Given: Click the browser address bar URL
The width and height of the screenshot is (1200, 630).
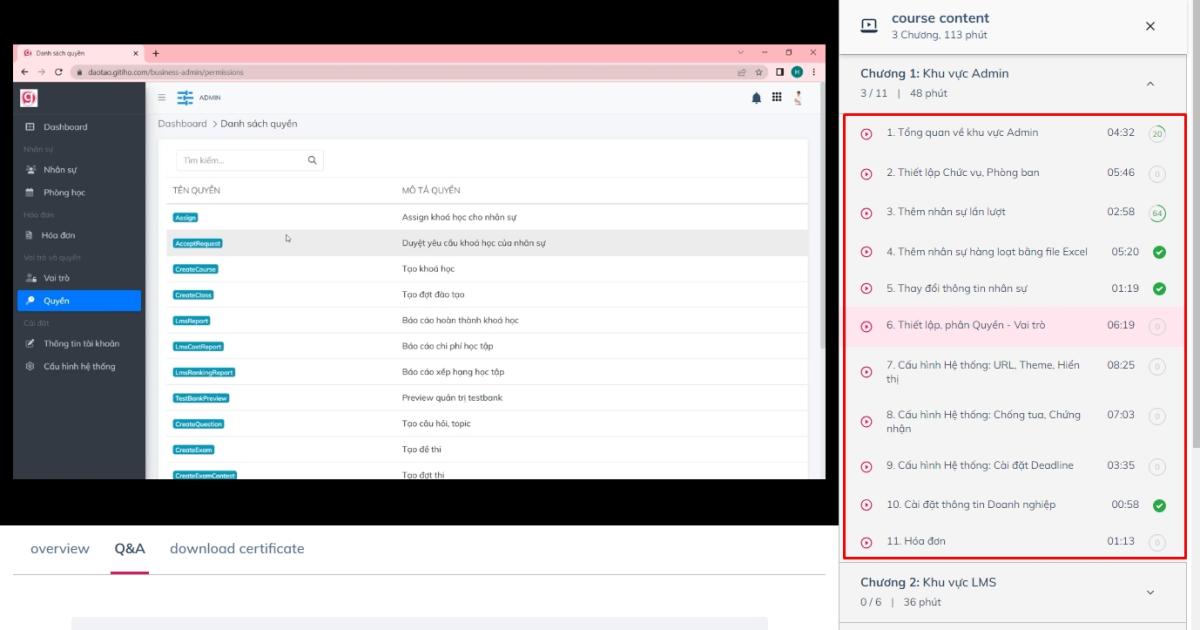Looking at the screenshot, I should (166, 72).
